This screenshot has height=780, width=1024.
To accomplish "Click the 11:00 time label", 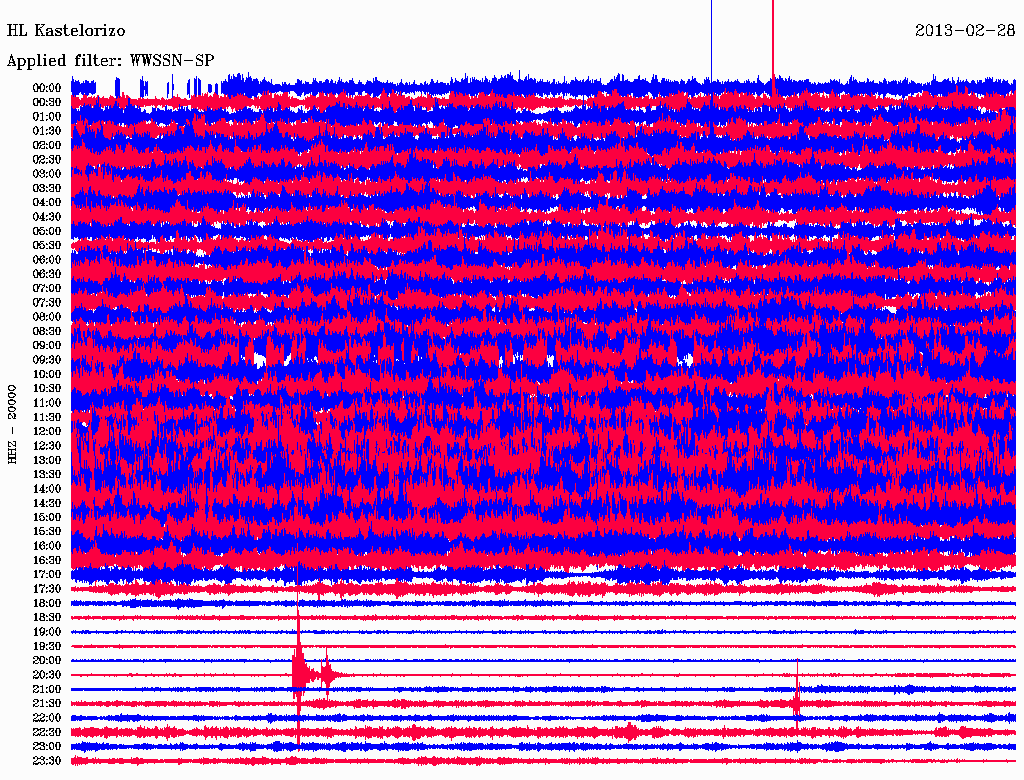I will [47, 402].
